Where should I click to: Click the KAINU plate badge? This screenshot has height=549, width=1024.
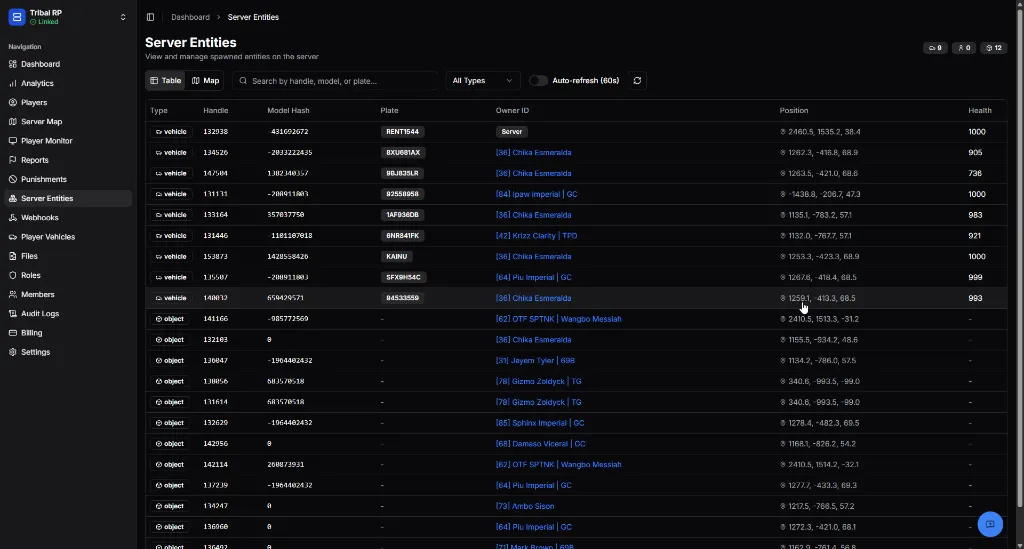click(396, 257)
